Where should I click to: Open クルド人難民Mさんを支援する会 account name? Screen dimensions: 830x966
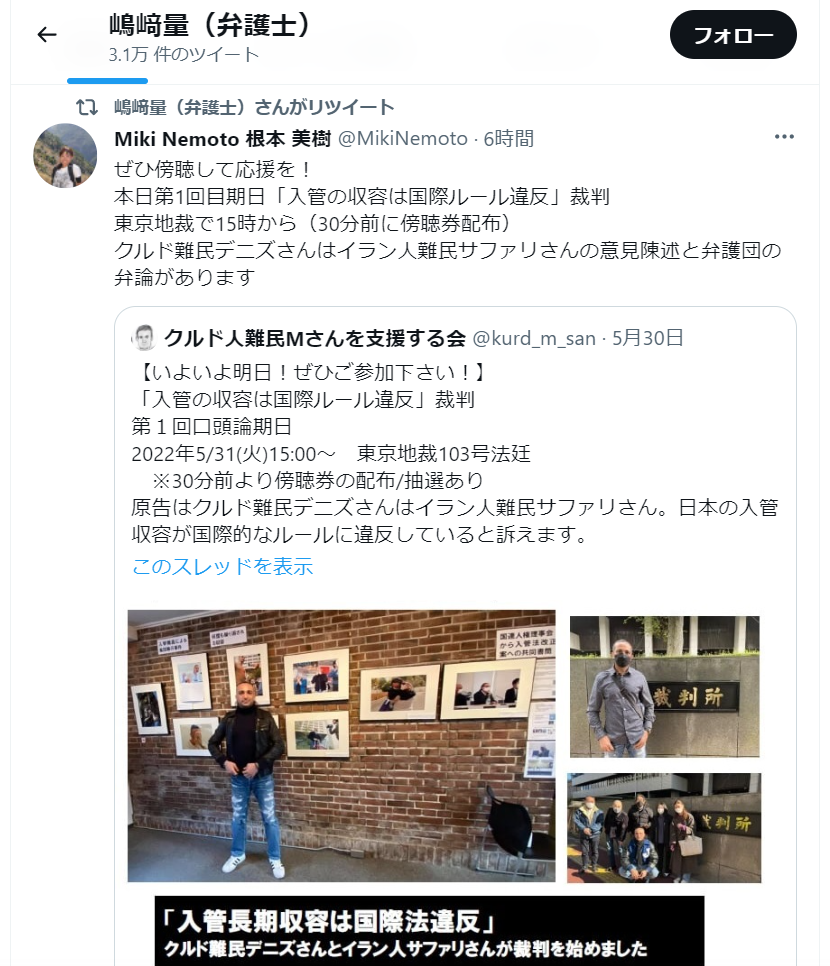point(314,338)
